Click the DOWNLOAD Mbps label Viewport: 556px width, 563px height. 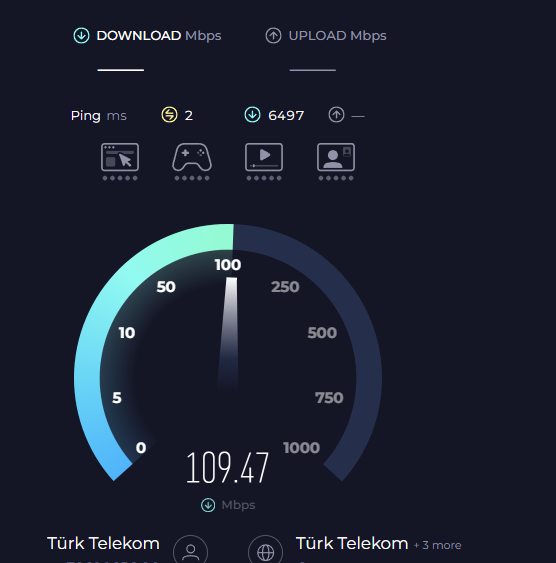(x=159, y=36)
